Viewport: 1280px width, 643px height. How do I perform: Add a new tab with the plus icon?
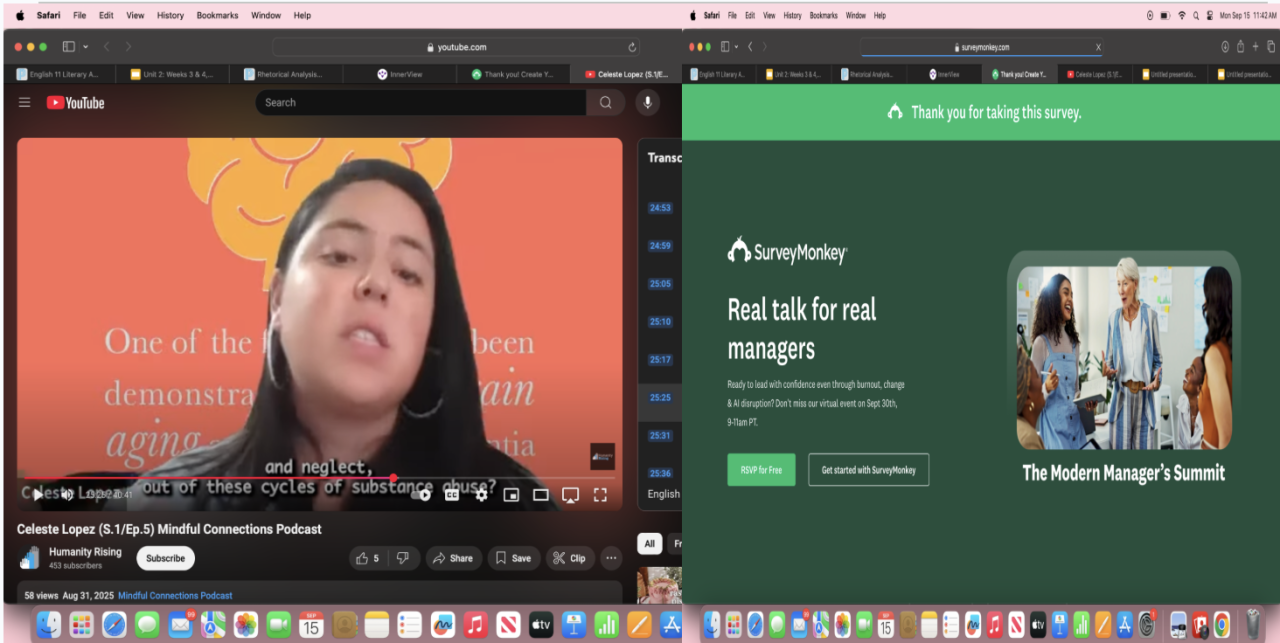[1255, 47]
